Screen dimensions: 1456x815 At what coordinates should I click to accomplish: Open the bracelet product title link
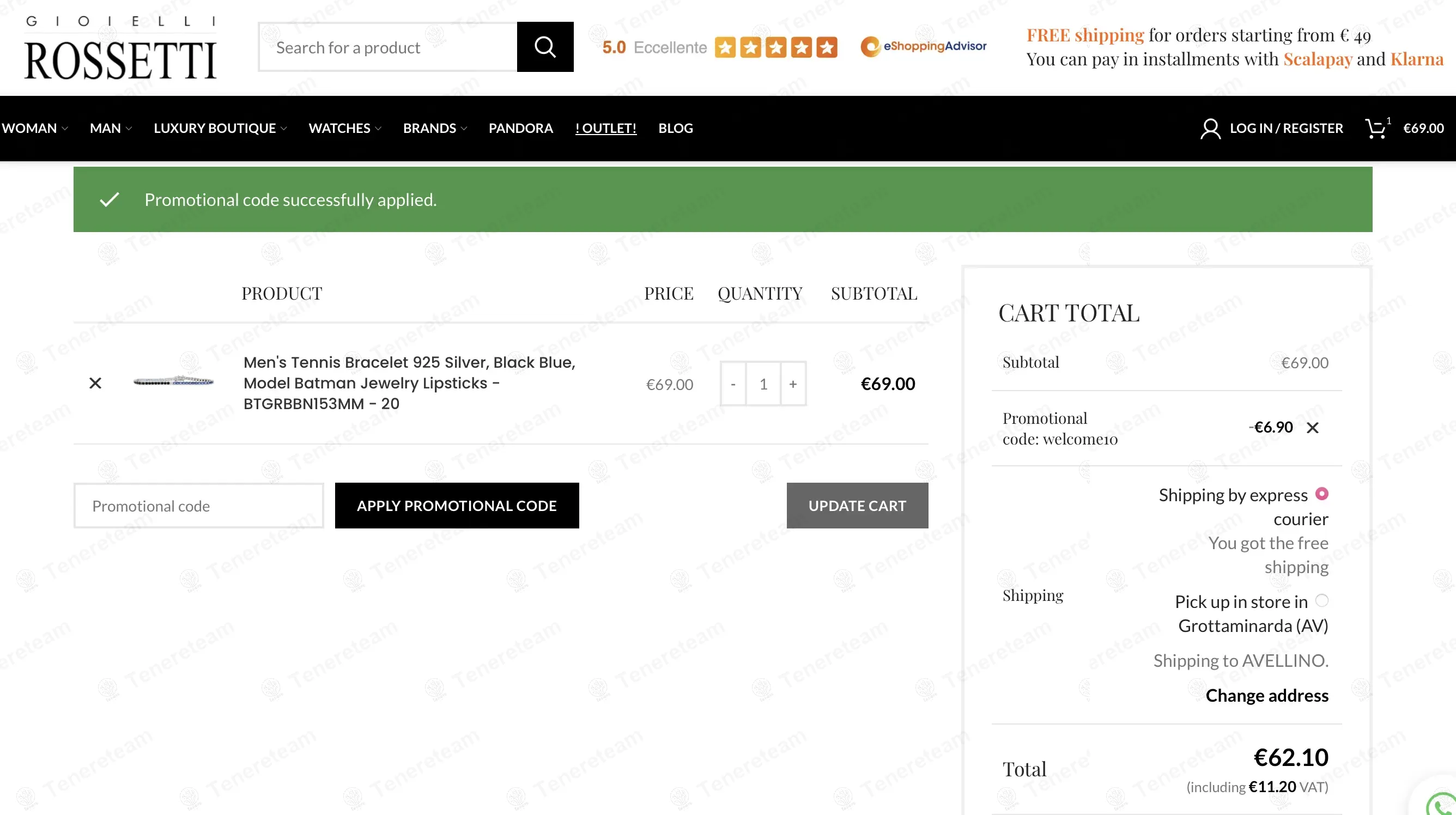[409, 383]
